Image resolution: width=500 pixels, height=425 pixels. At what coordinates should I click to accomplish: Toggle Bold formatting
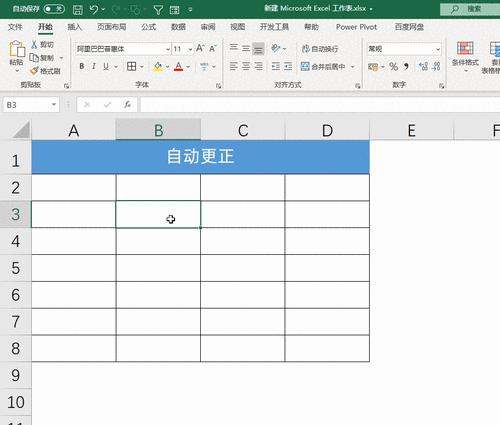pos(82,66)
